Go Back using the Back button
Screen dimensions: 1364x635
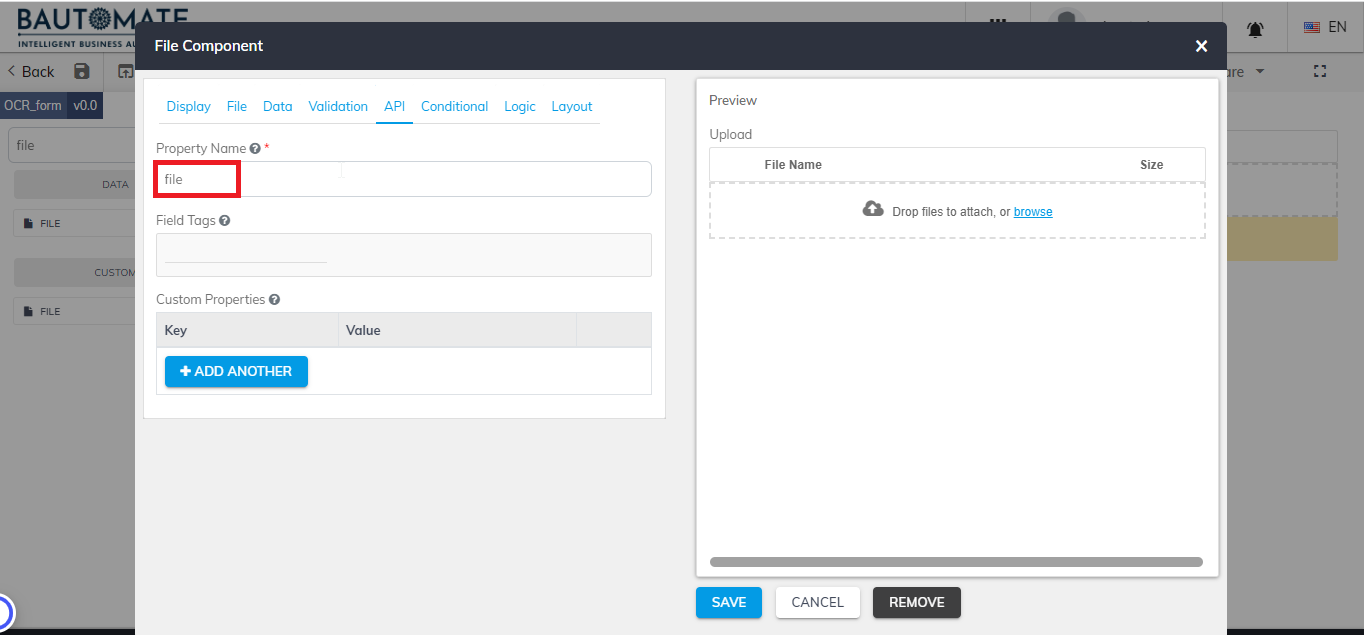[31, 71]
